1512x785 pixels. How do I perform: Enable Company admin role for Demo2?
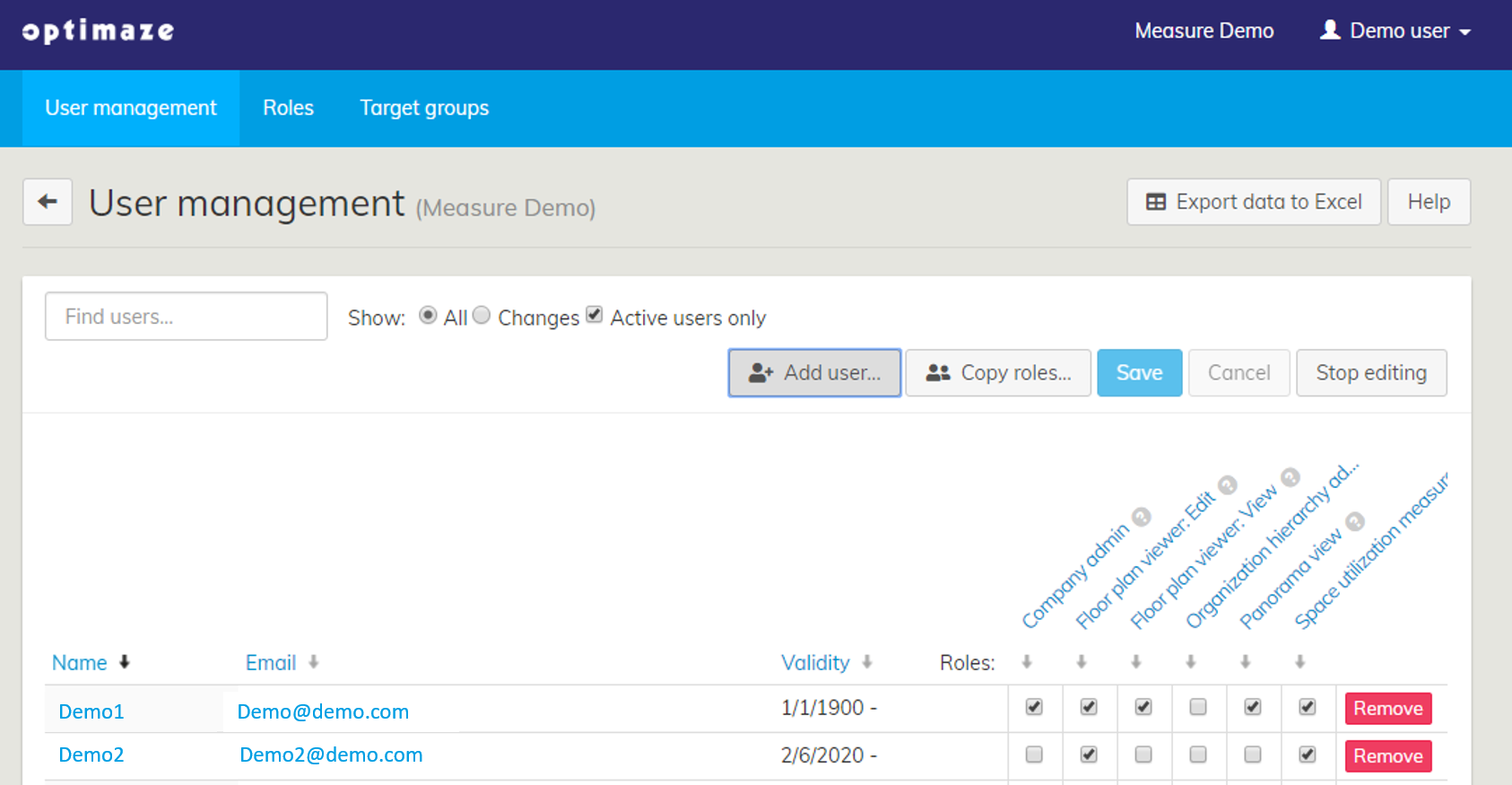point(1034,754)
